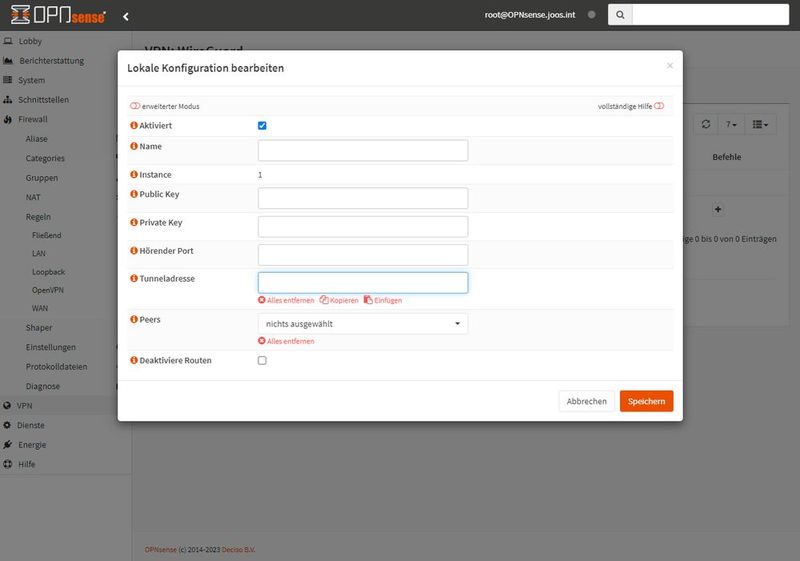The height and width of the screenshot is (561, 800).
Task: Toggle erweiterter Modus switch
Action: 135,106
